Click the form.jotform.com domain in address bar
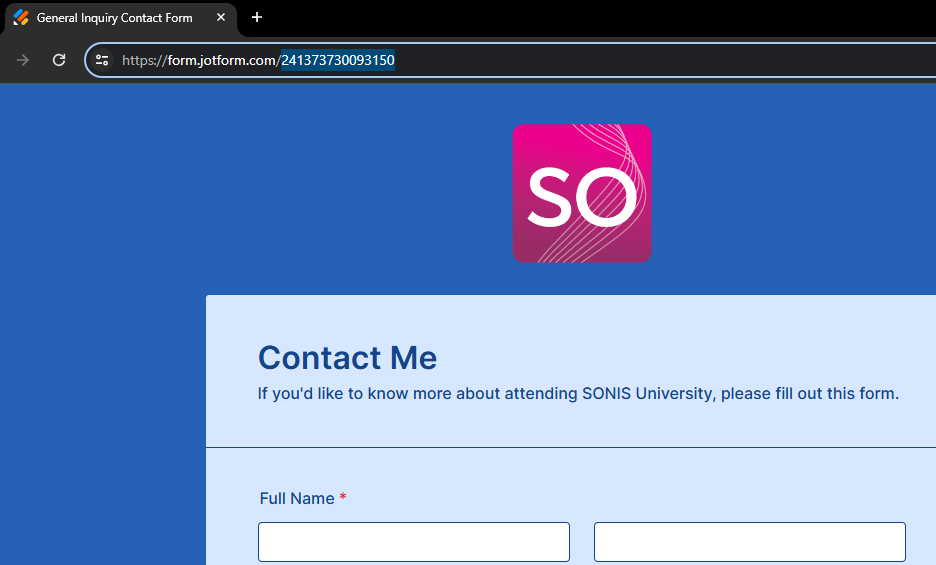The height and width of the screenshot is (565, 936). (x=221, y=60)
